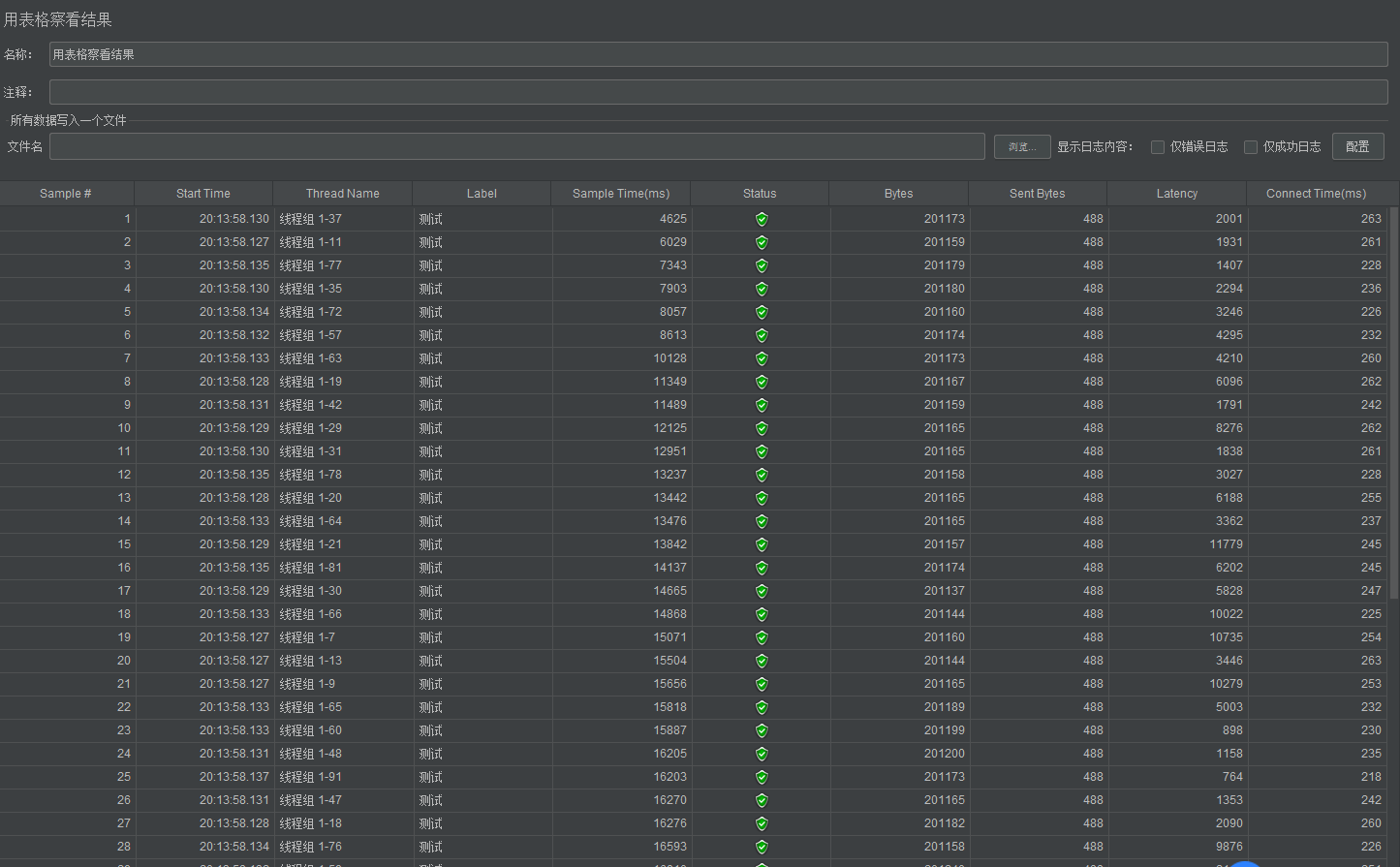Enable the 仅错误日志 checkbox
The image size is (1400, 867).
pos(1157,147)
